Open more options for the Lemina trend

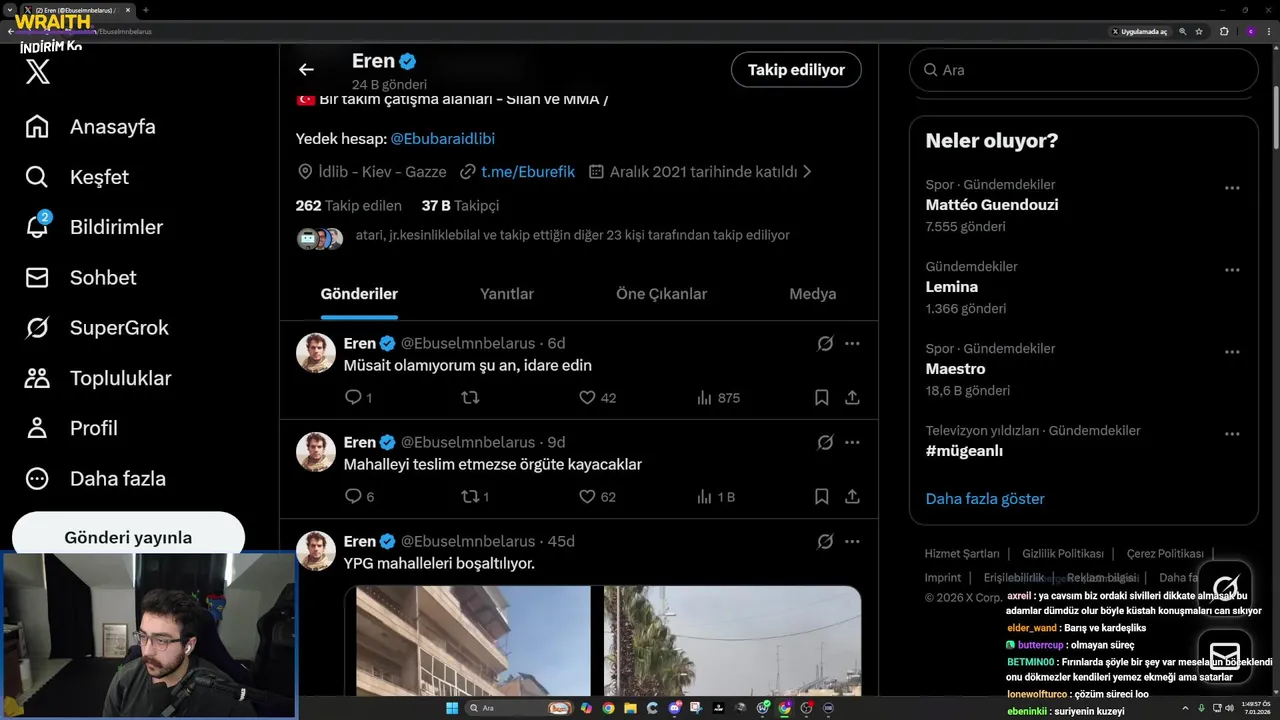coord(1232,270)
